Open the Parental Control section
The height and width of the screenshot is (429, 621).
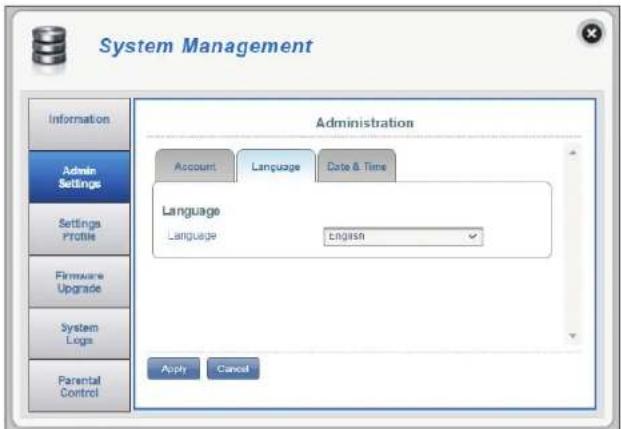(79, 386)
